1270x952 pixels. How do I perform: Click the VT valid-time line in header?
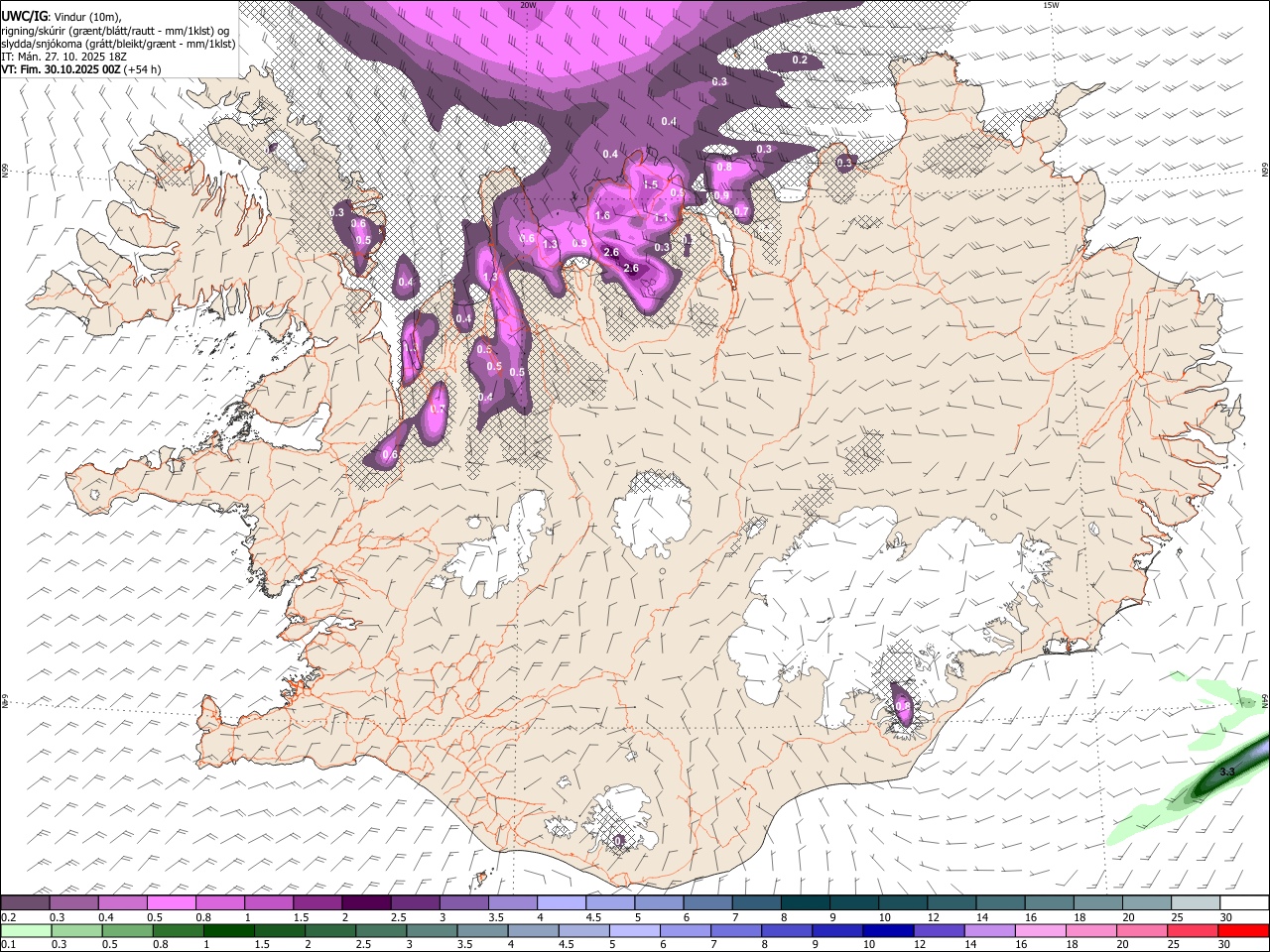pos(81,69)
